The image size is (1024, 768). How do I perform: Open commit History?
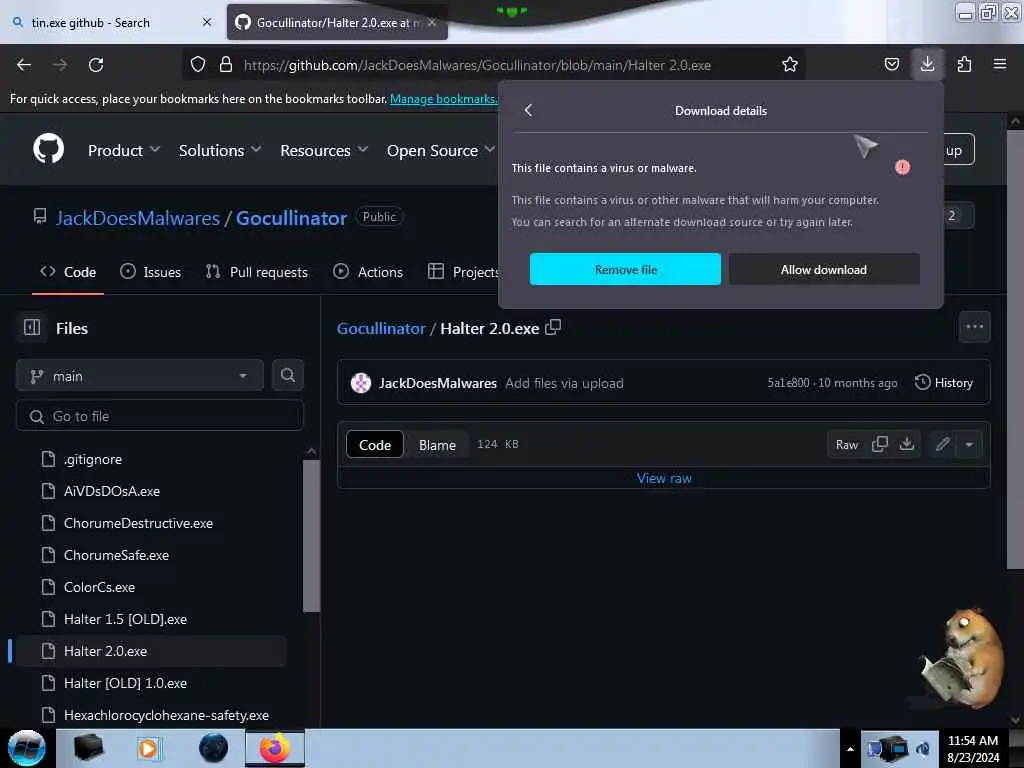[944, 382]
